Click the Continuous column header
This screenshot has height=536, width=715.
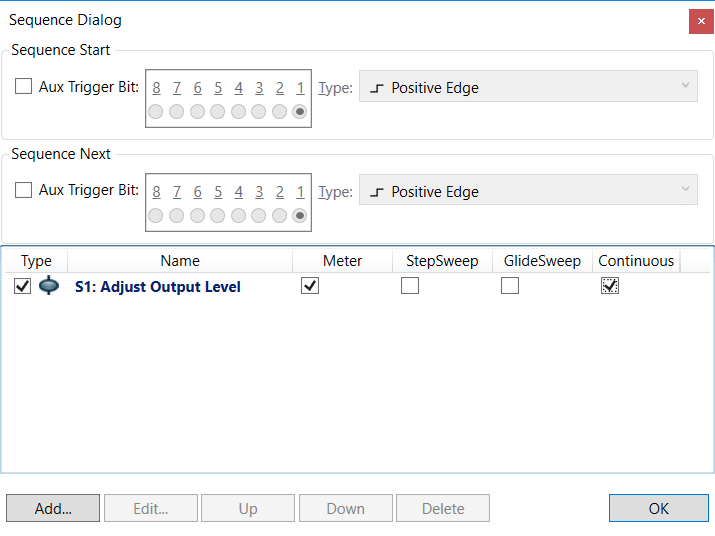click(636, 261)
